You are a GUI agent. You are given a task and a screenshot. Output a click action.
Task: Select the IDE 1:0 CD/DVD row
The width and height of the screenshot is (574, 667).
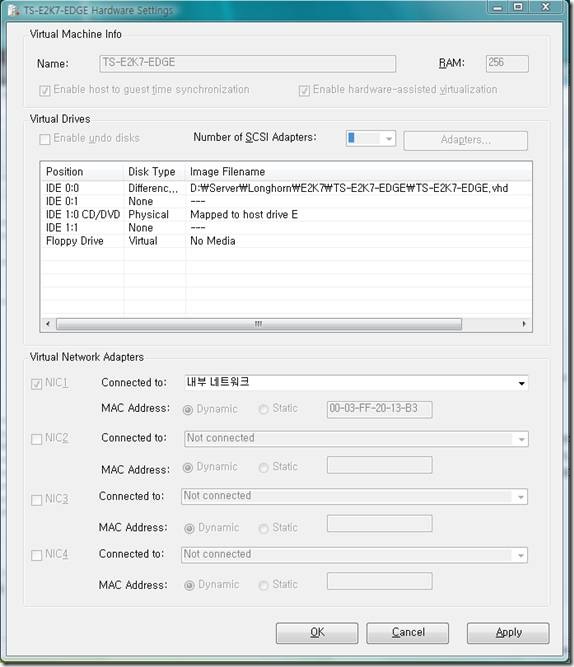pyautogui.click(x=286, y=215)
